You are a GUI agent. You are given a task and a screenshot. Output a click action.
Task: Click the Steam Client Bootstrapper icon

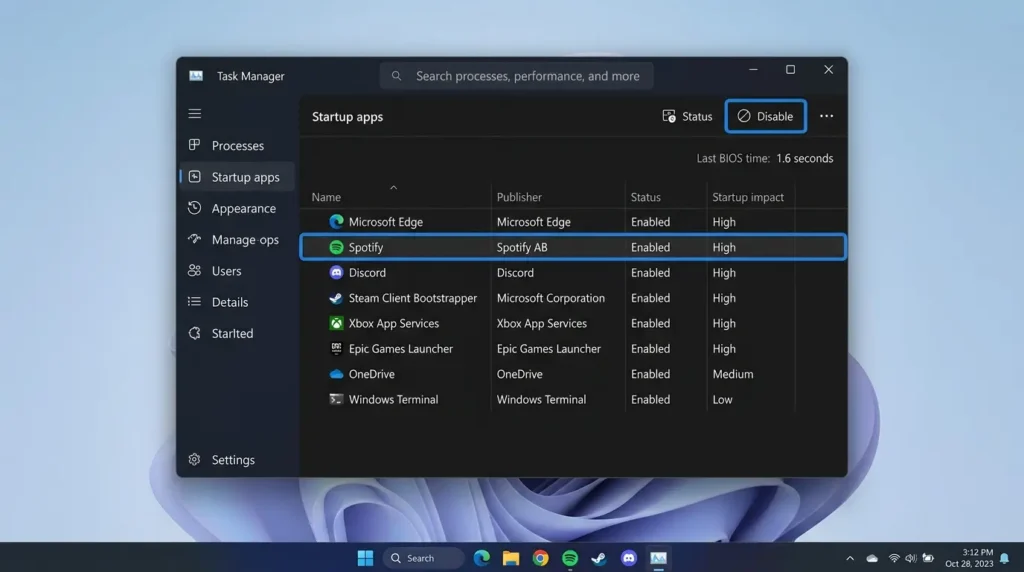336,298
